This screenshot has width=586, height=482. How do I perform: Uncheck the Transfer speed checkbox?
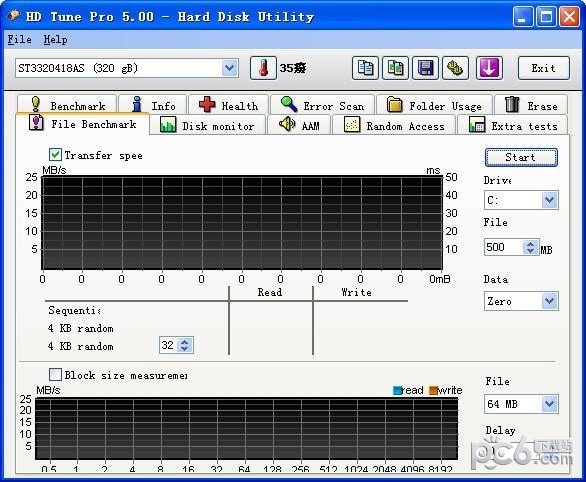(x=56, y=154)
